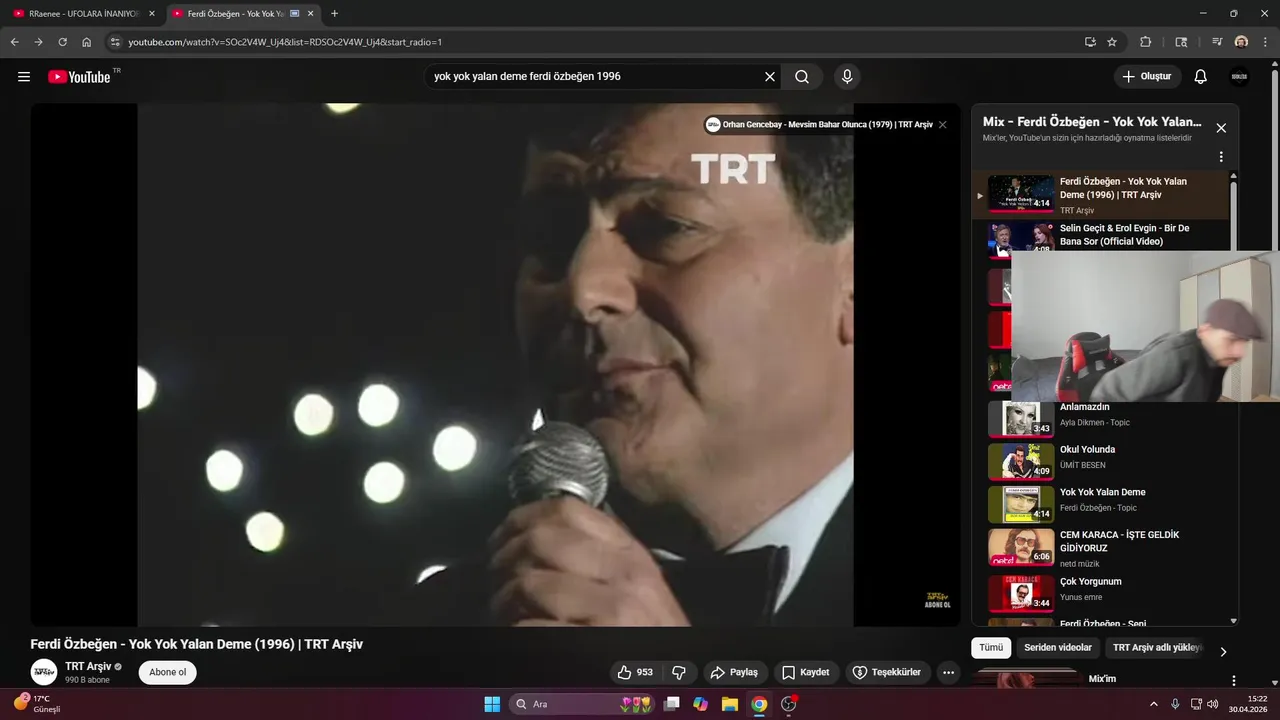Click the Chrome address bar URL
1280x720 pixels.
point(285,42)
